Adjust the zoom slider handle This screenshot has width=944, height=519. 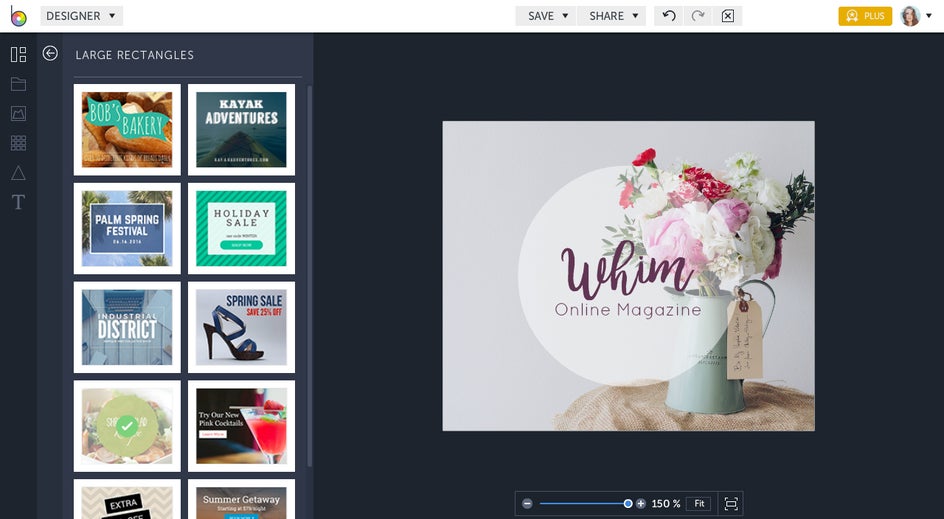tap(628, 503)
